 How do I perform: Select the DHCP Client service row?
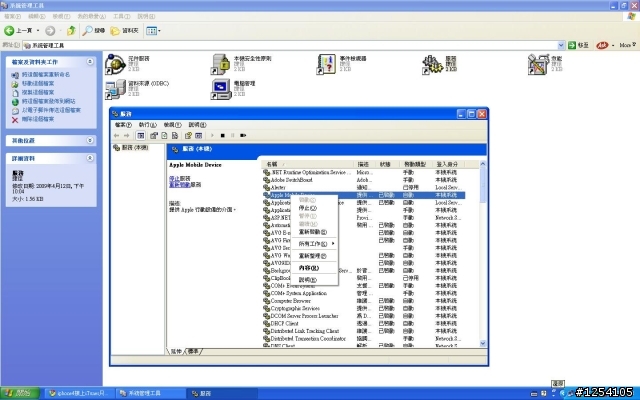point(363,324)
